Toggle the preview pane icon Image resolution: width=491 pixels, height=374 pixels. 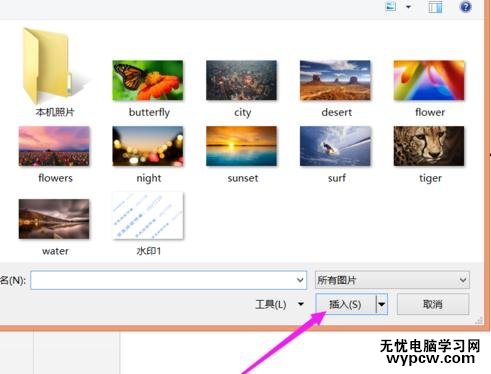pos(435,7)
